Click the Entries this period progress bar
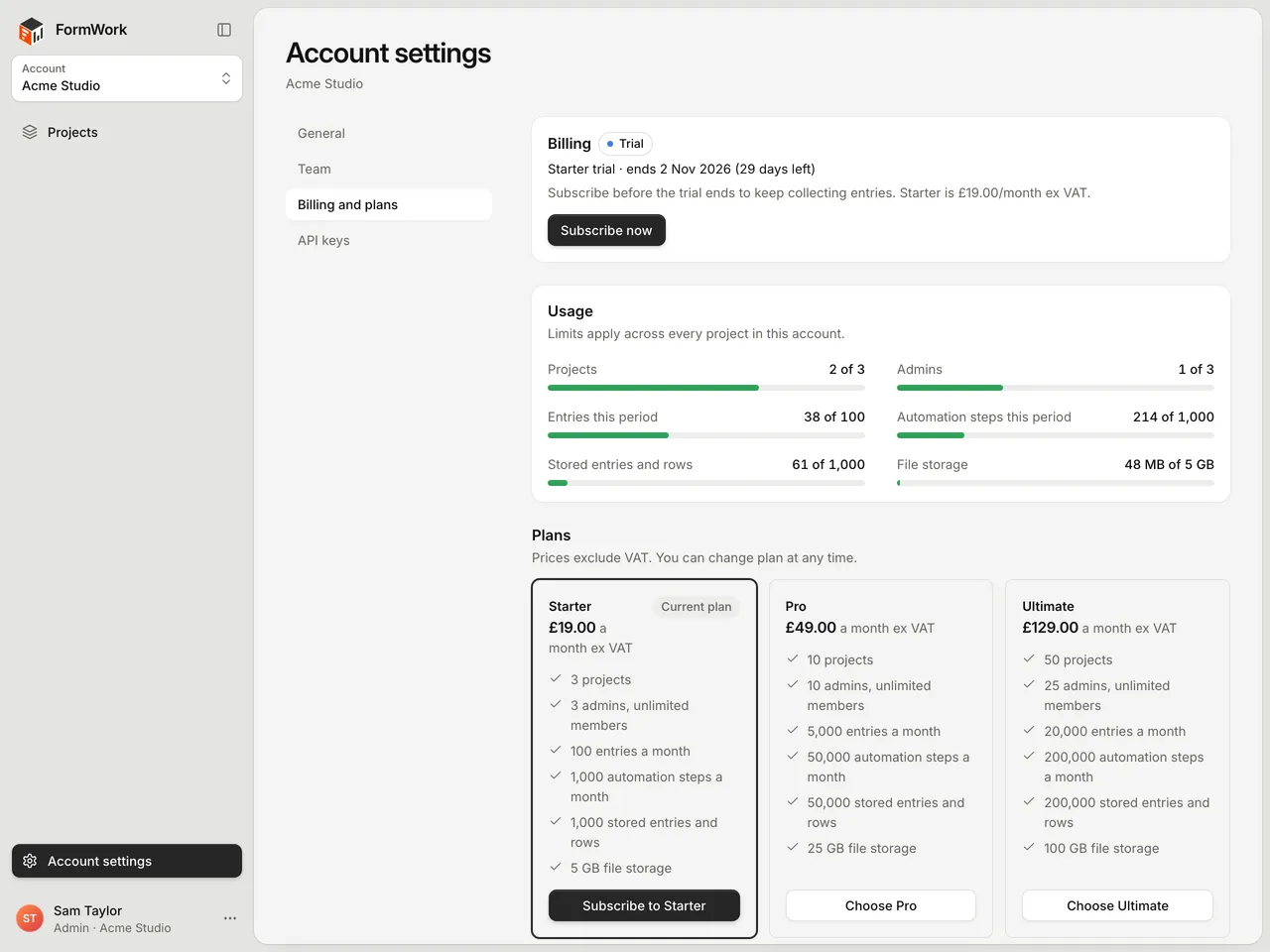This screenshot has height=952, width=1270. 706,435
